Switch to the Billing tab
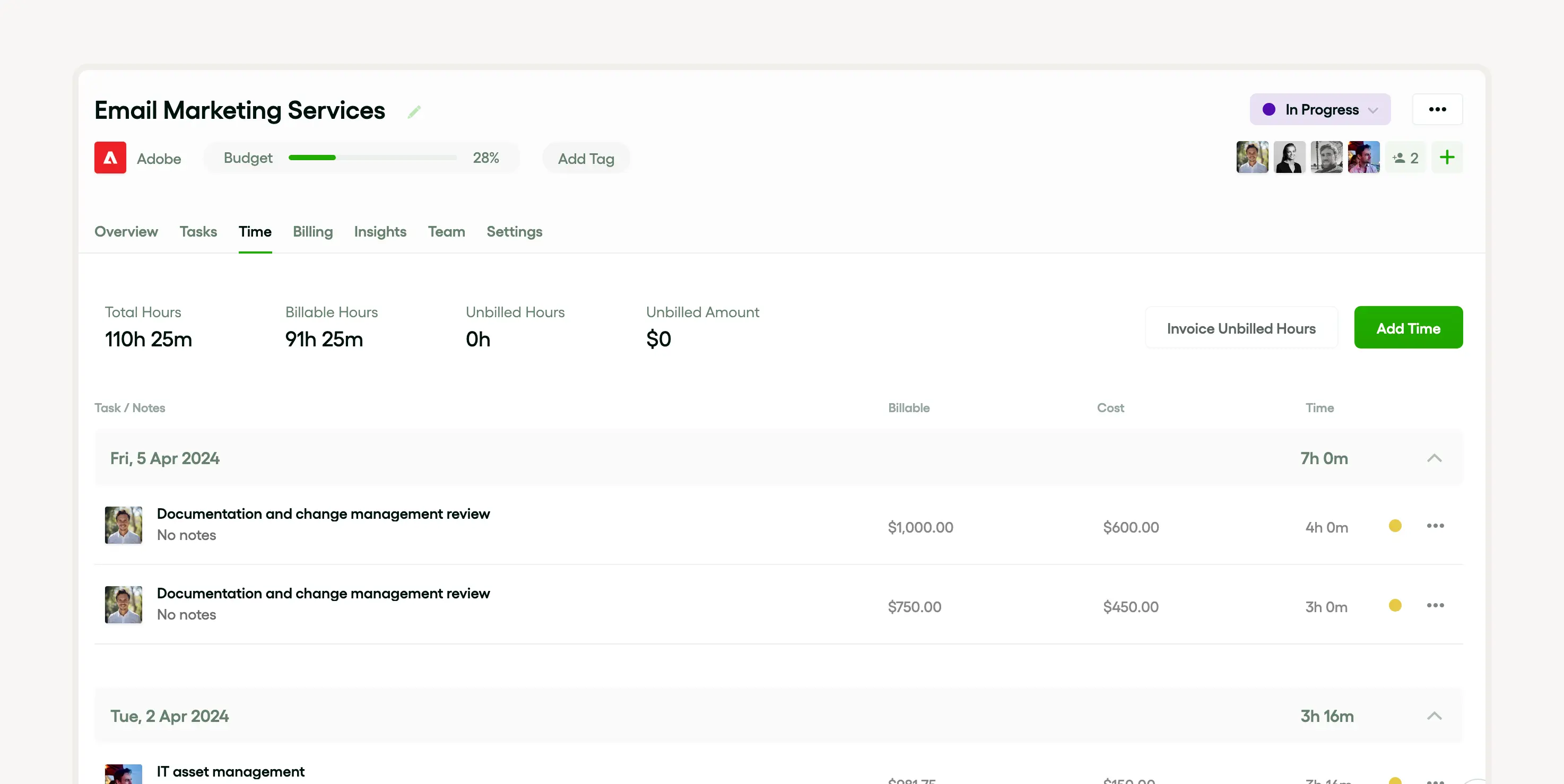Screen dimensions: 1564x784 pyautogui.click(x=312, y=231)
